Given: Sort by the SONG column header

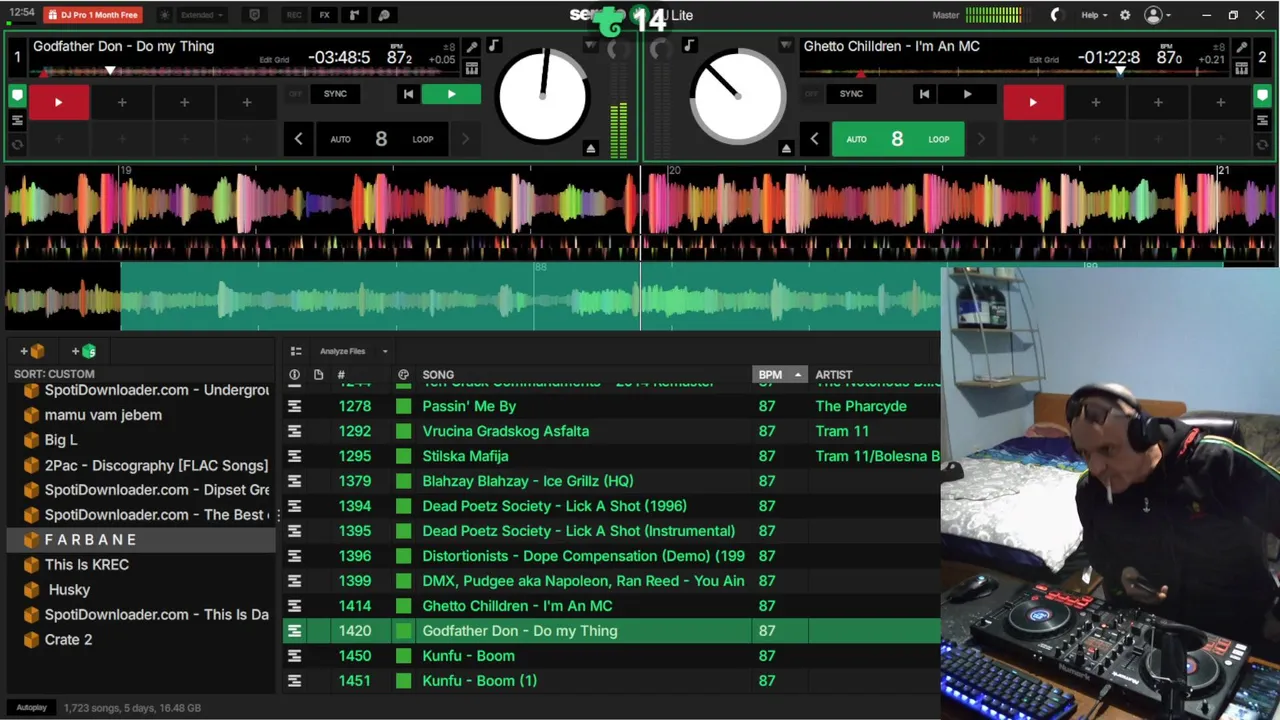Looking at the screenshot, I should click(438, 375).
